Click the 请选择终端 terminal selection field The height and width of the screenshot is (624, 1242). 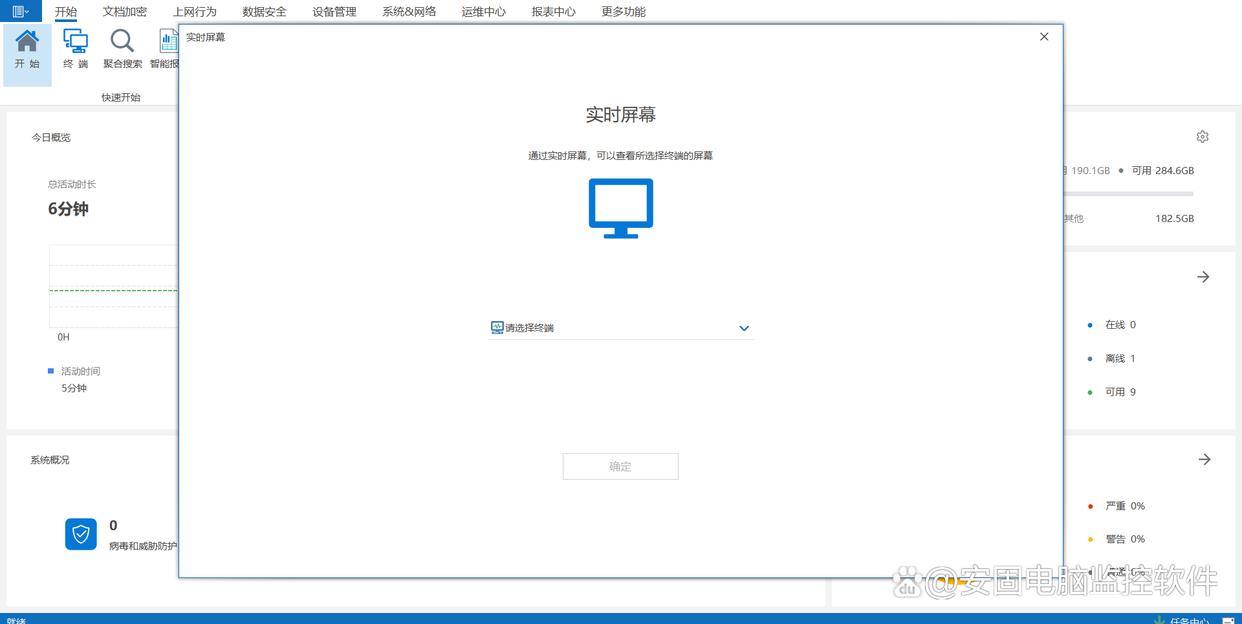tap(621, 328)
